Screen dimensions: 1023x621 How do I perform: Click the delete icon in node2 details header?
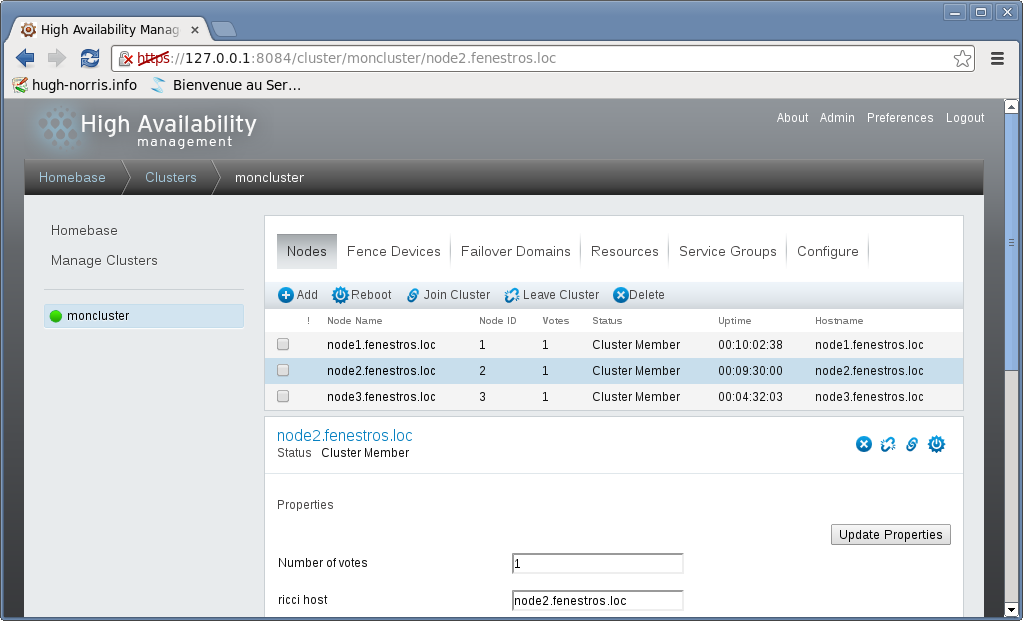tap(864, 444)
